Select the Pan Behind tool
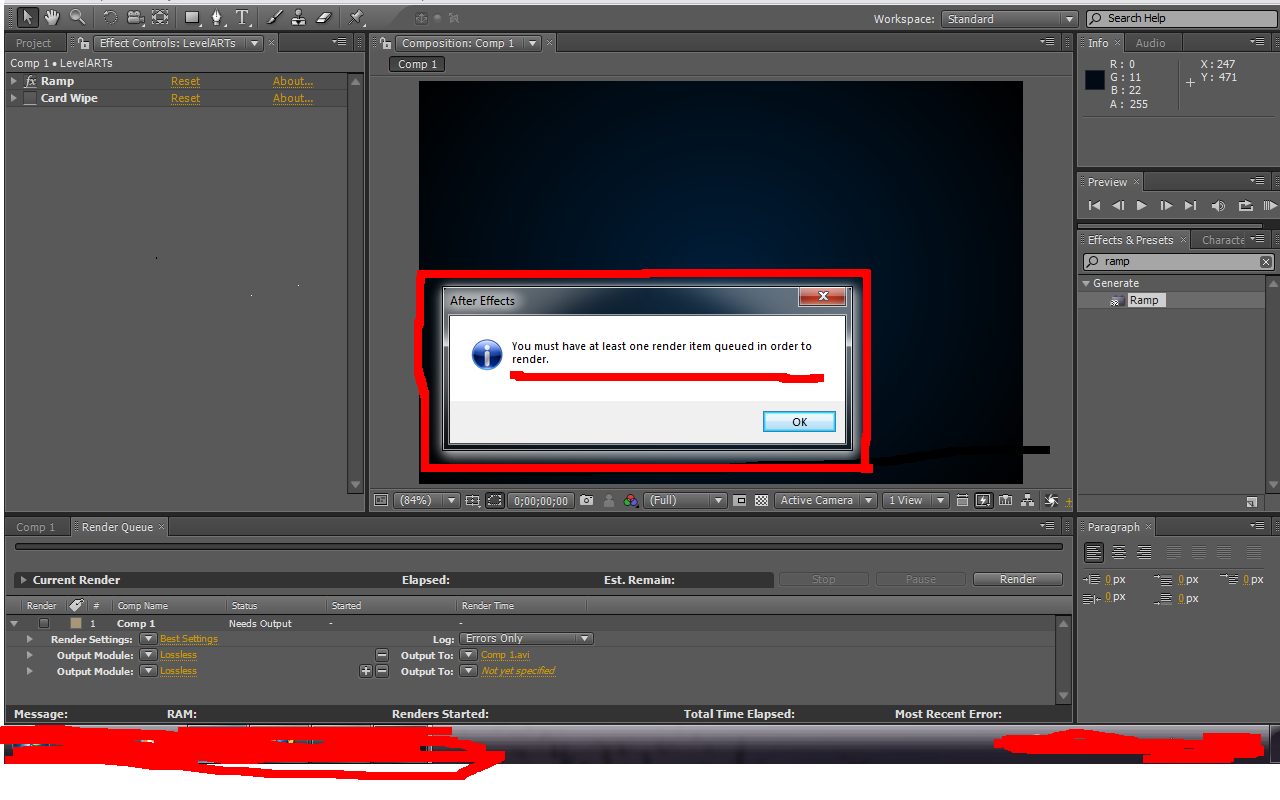Image resolution: width=1280 pixels, height=800 pixels. click(x=160, y=17)
